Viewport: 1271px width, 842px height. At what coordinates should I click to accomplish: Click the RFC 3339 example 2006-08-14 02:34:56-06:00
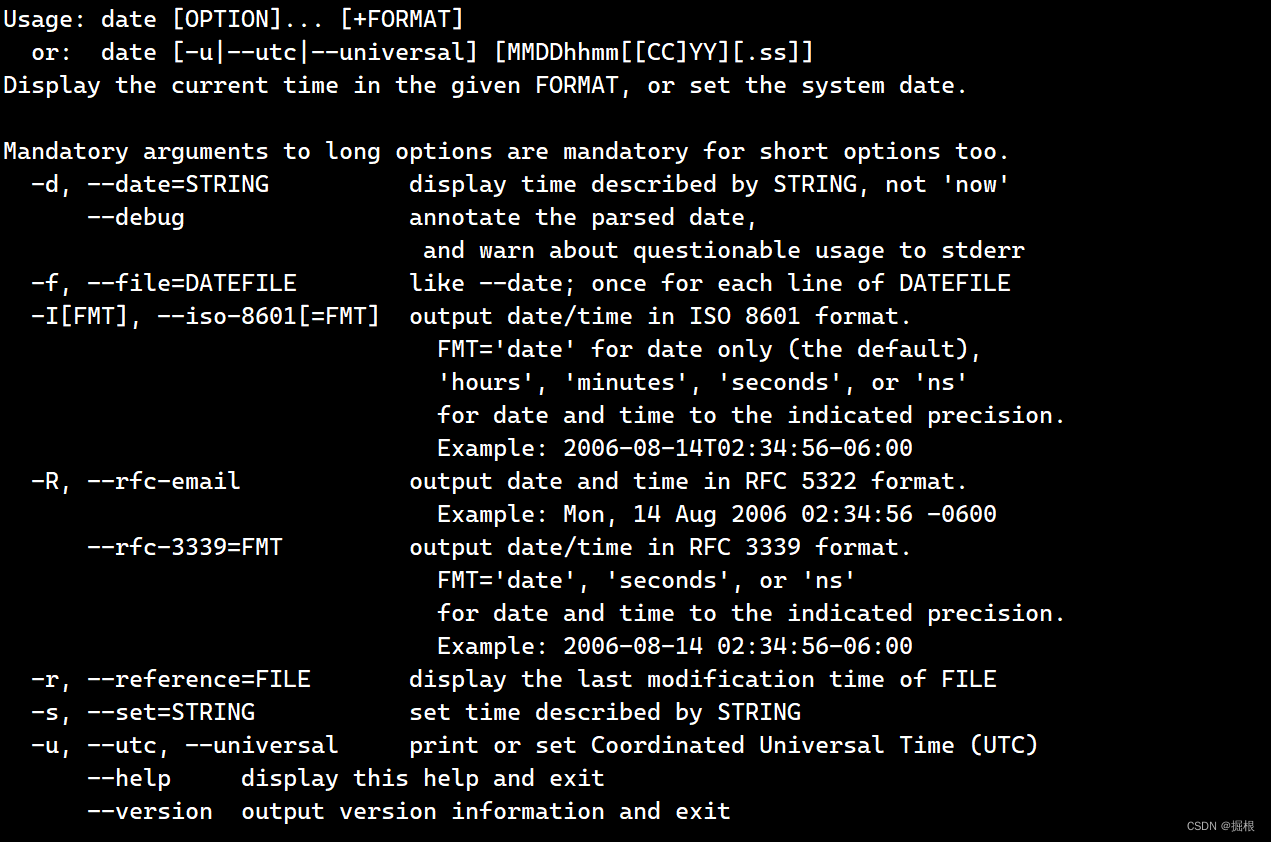click(738, 646)
